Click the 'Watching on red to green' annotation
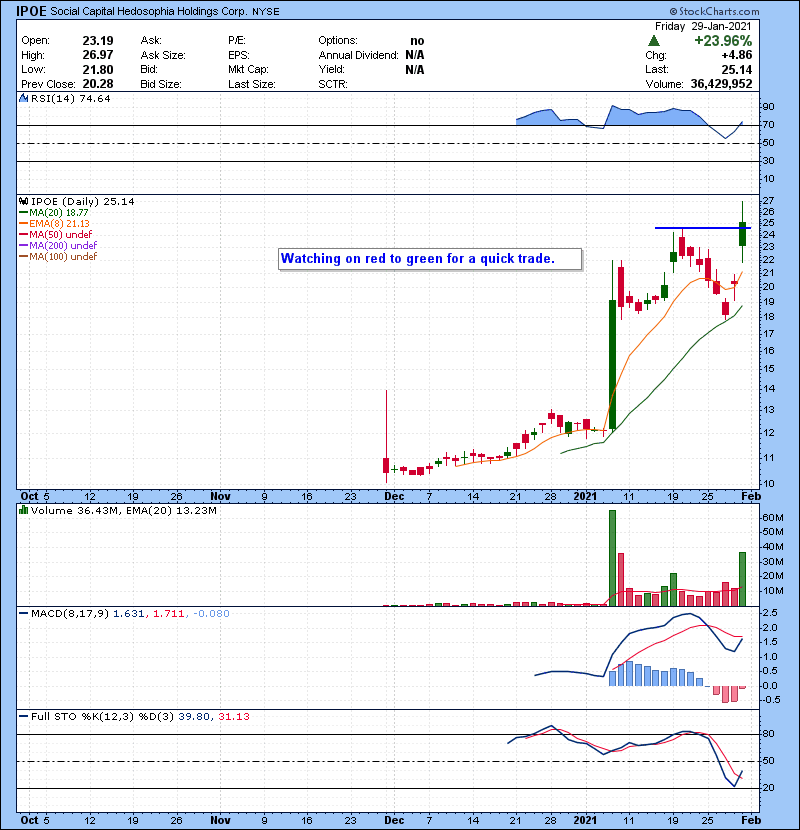 point(430,259)
